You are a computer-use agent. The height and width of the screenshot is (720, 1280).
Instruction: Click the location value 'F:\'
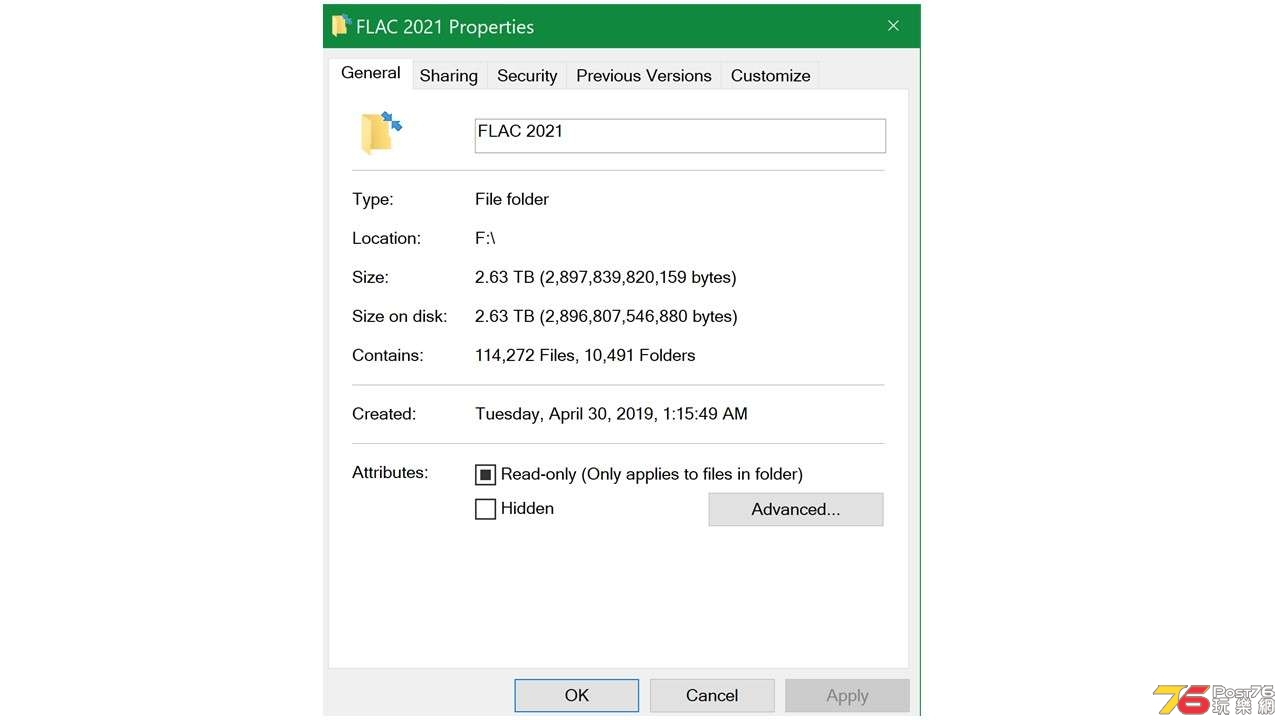(485, 238)
